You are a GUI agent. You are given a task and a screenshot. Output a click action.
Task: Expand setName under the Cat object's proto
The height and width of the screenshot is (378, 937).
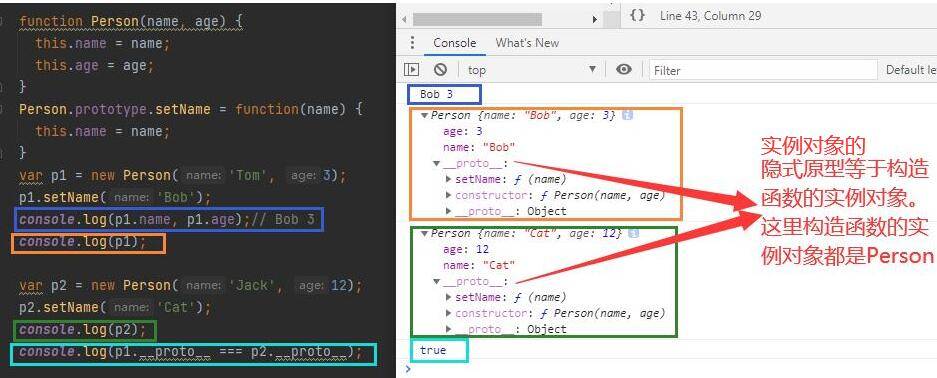449,297
